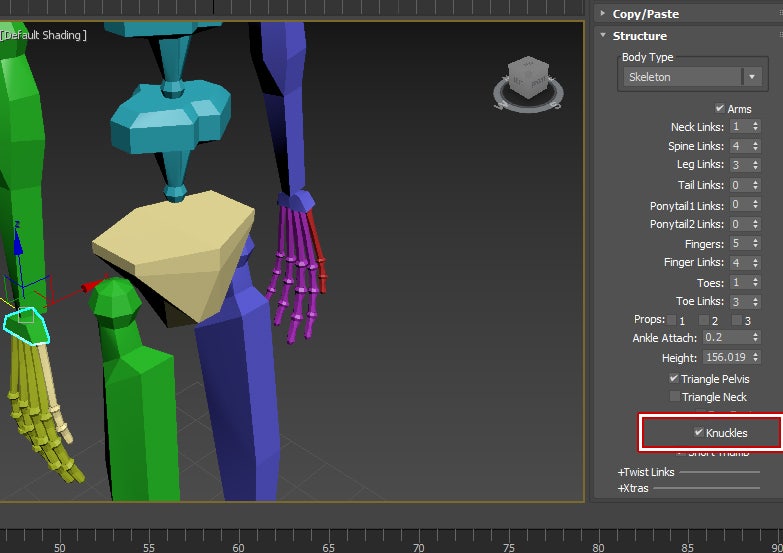Toggle the Knuckles checkbox
The width and height of the screenshot is (783, 553).
tap(699, 433)
